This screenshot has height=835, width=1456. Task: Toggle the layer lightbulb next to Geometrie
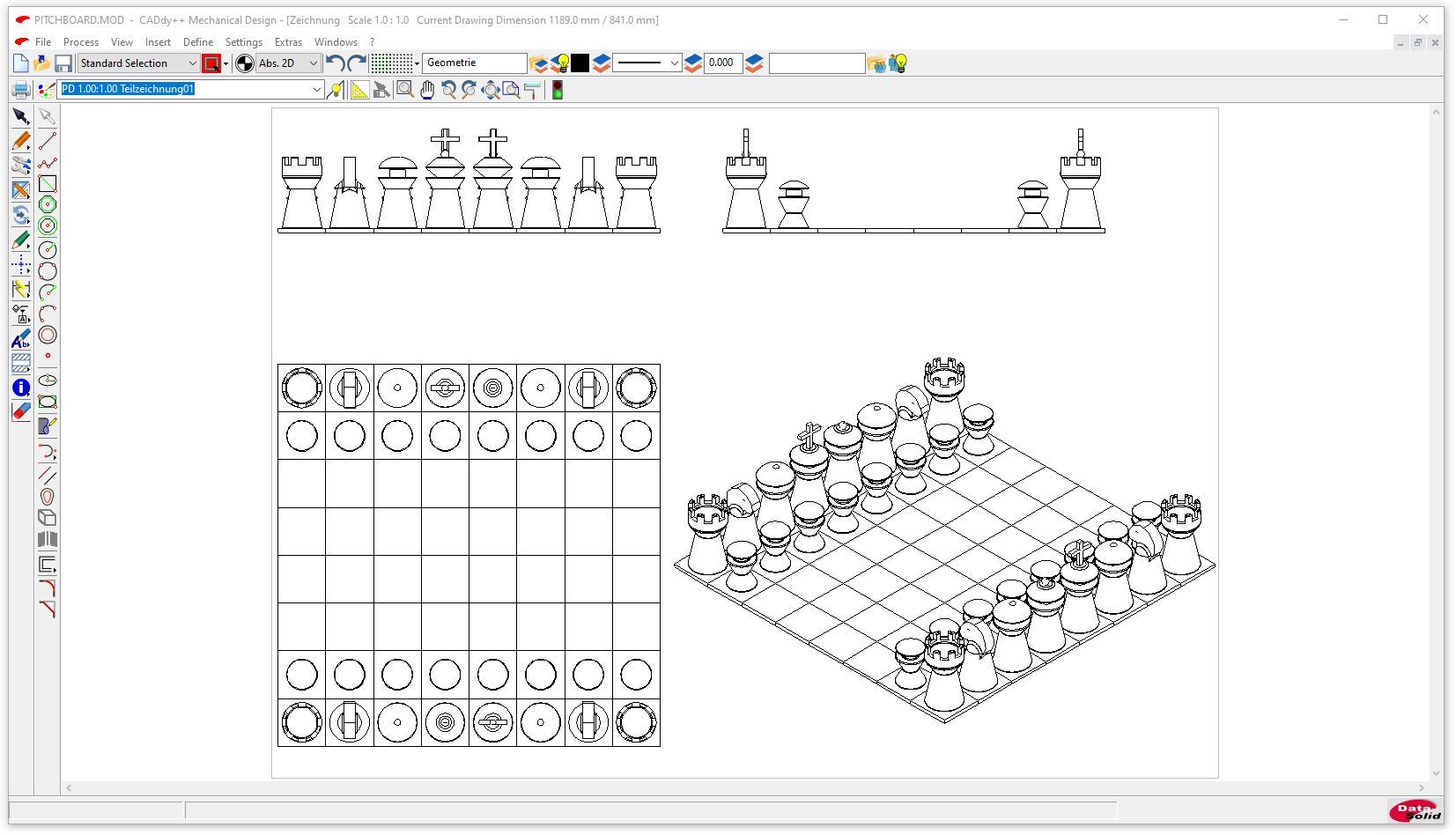coord(560,63)
